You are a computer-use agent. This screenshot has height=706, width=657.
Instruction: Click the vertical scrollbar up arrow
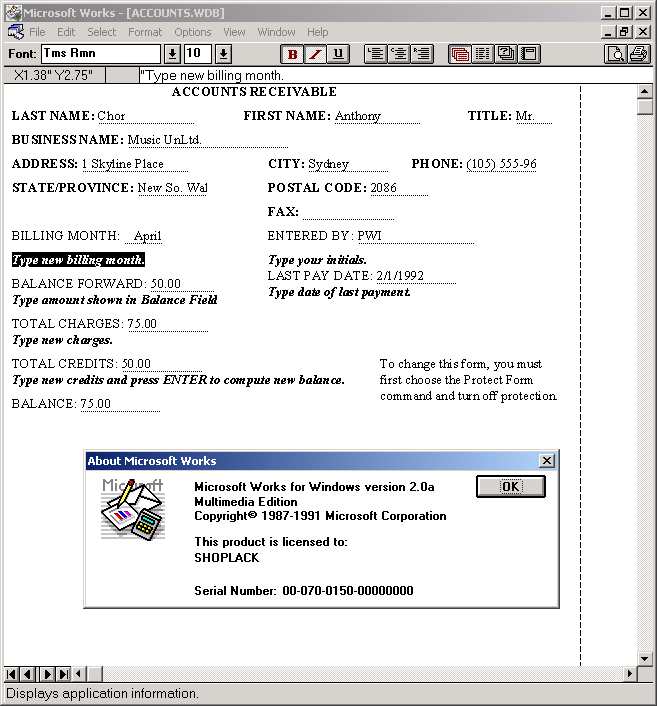pyautogui.click(x=645, y=91)
